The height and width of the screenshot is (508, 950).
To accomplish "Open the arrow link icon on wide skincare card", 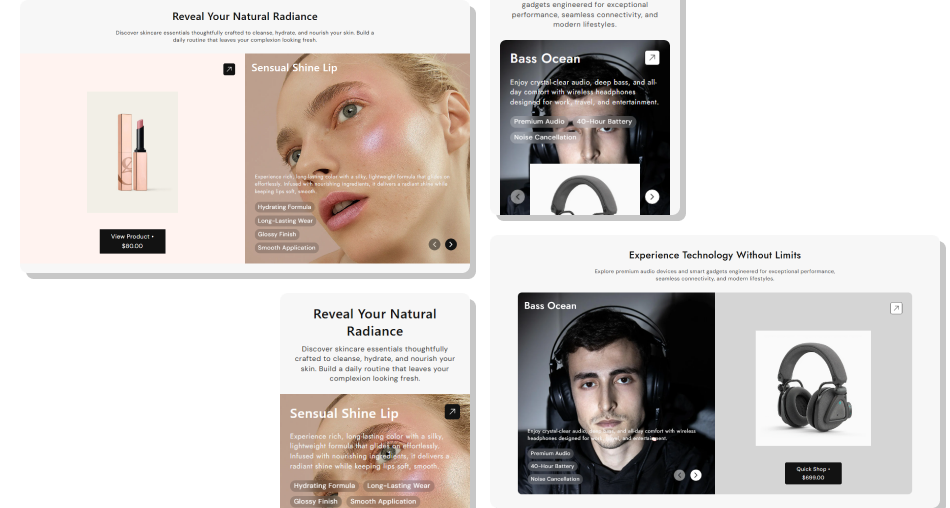I will tap(229, 69).
